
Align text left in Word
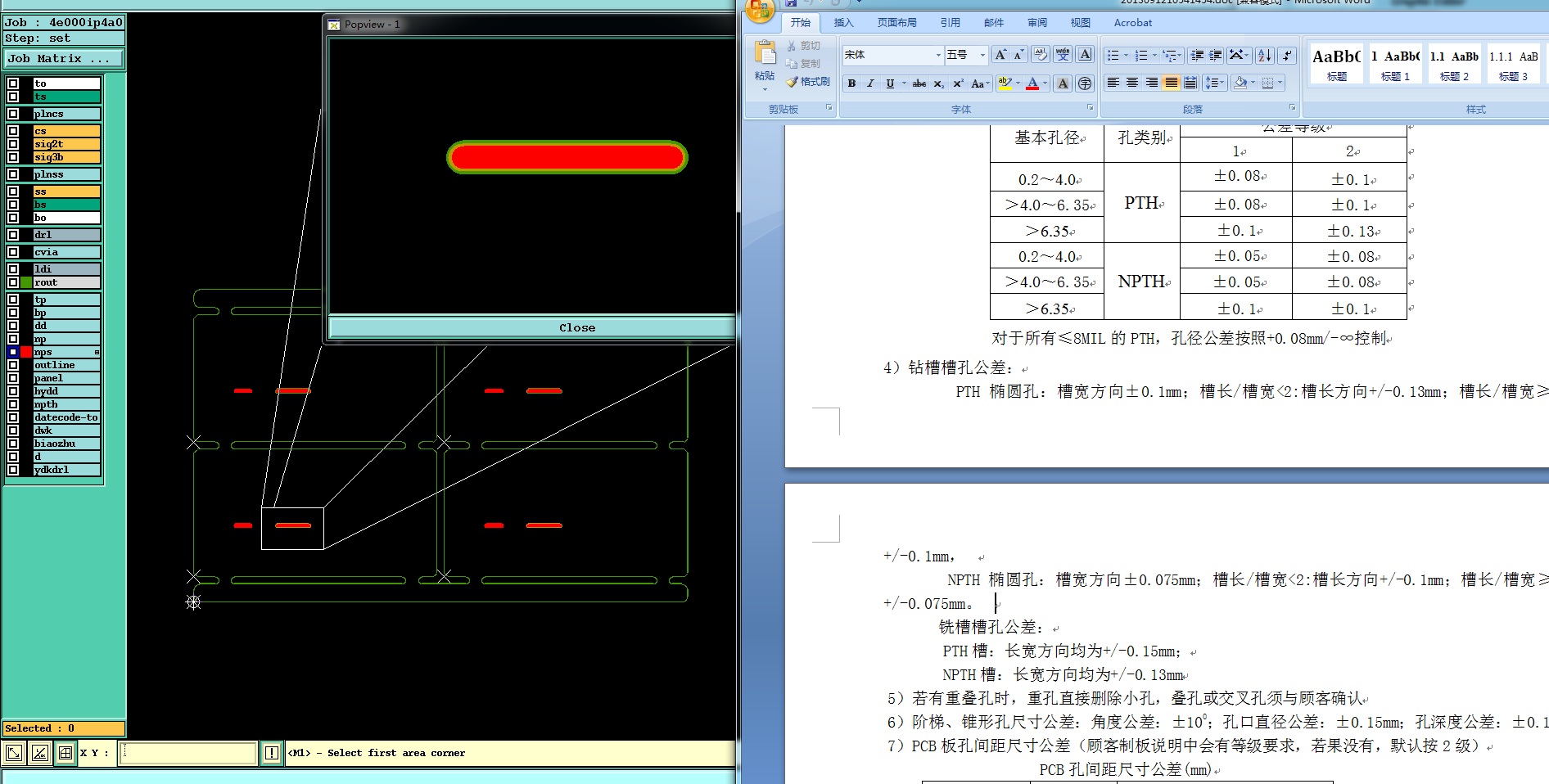(1113, 83)
